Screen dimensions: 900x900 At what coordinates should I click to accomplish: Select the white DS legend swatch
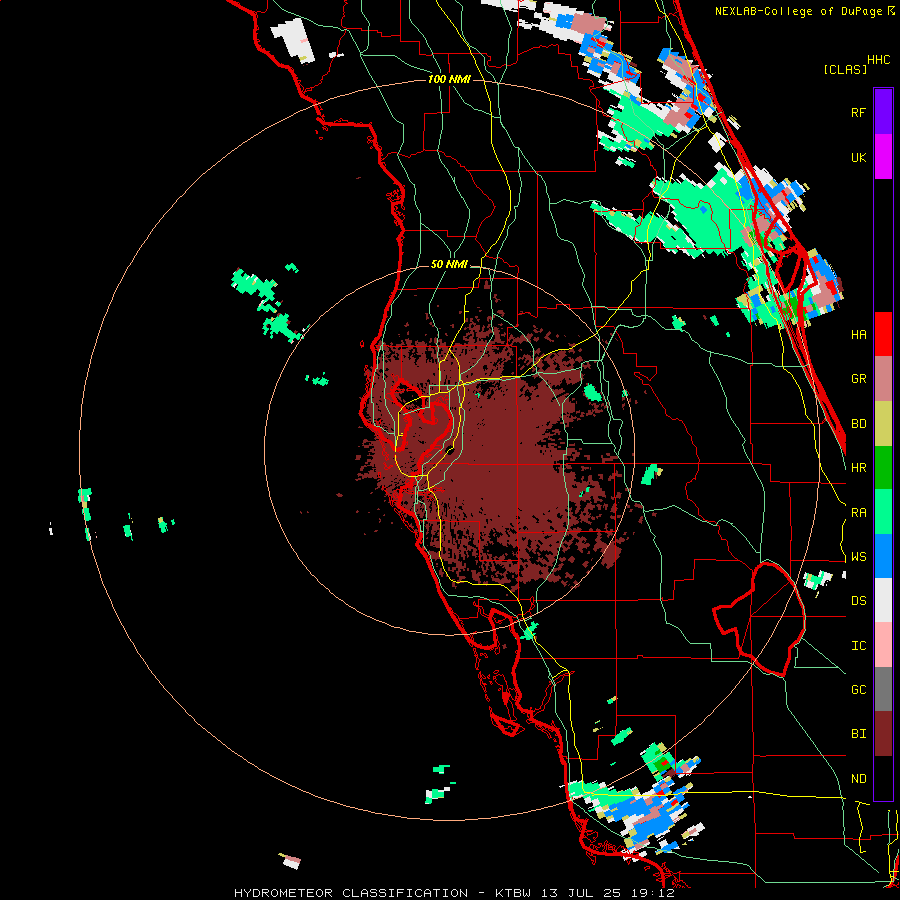coord(883,600)
